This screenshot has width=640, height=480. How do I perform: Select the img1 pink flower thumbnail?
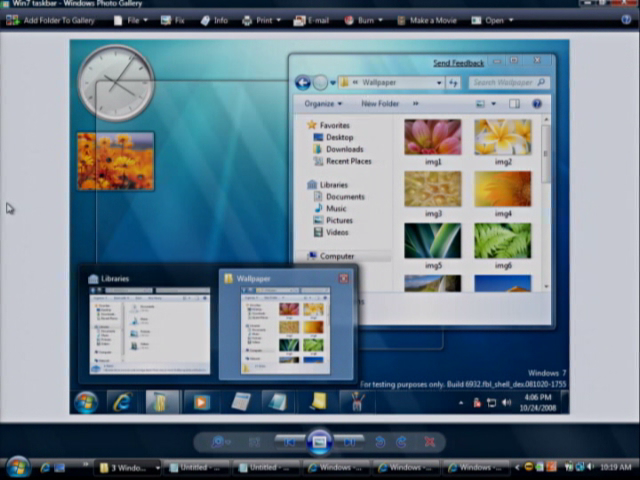(433, 137)
